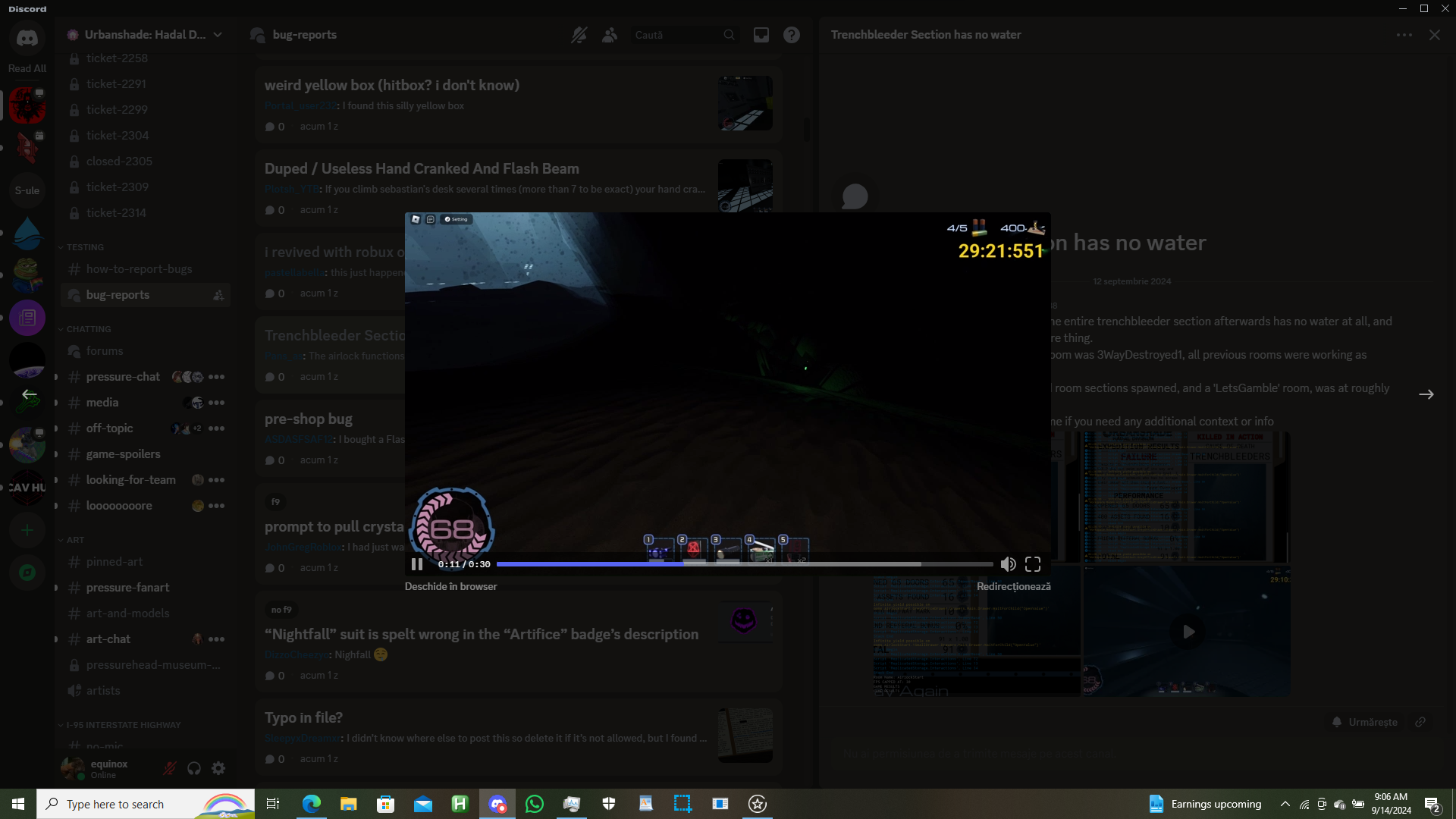
Task: Click the Redirecționează forward button
Action: tap(1013, 586)
